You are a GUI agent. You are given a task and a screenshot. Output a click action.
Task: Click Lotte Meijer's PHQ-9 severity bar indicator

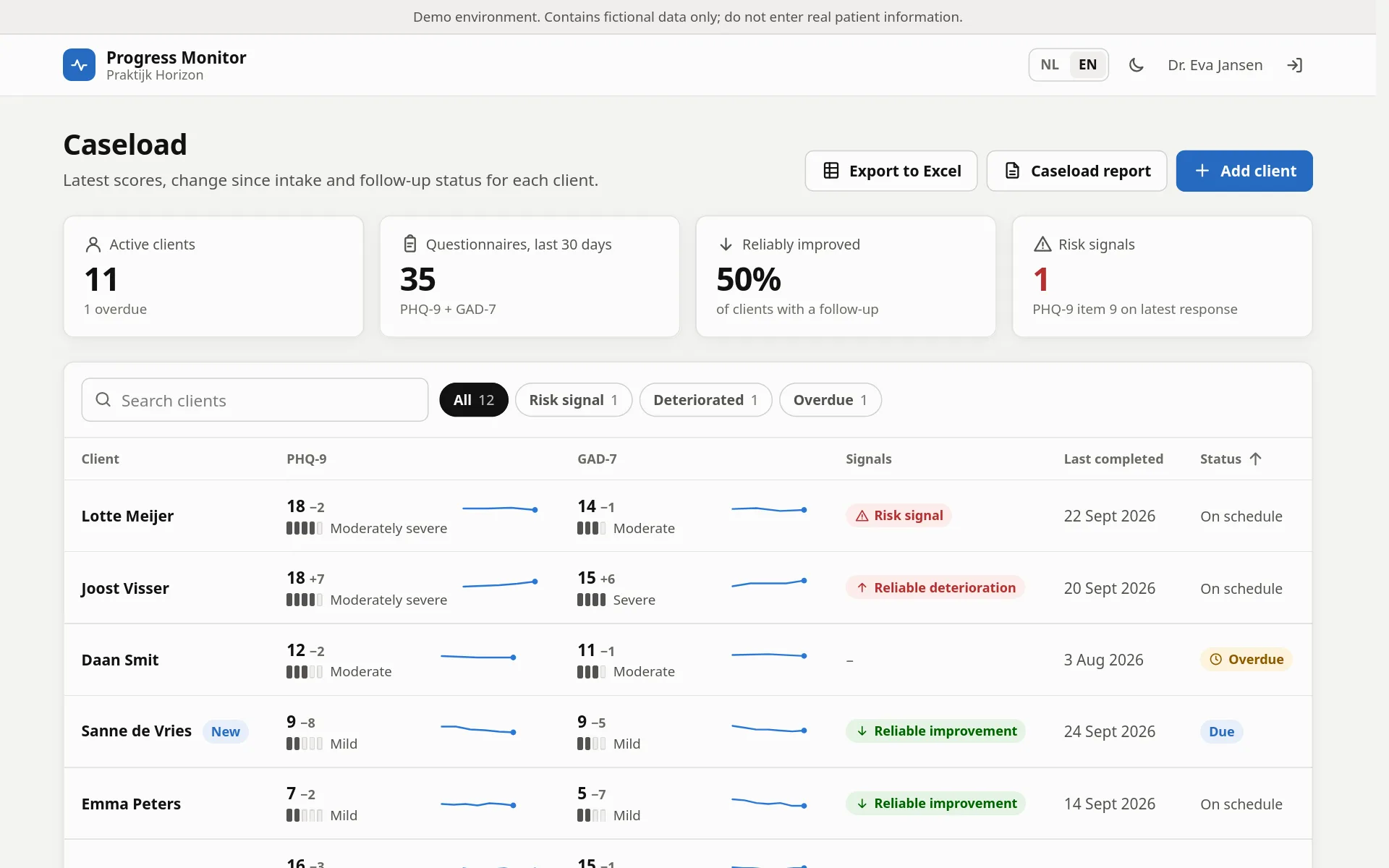tap(305, 528)
